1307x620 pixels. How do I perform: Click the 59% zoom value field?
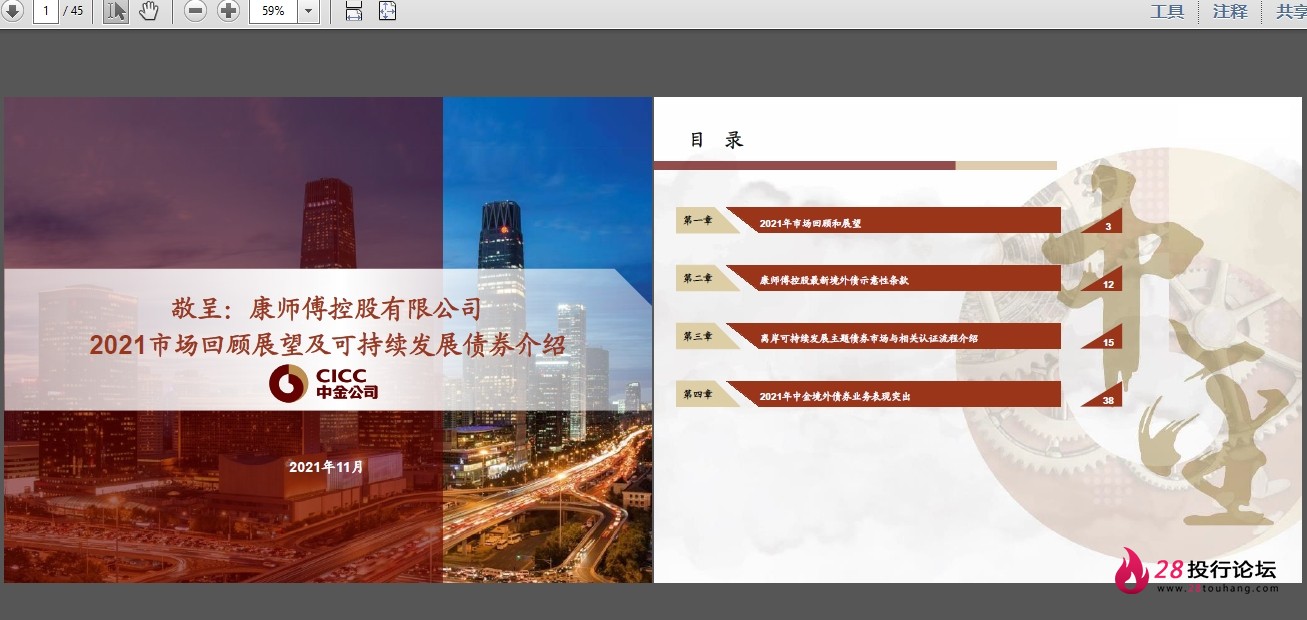point(273,11)
